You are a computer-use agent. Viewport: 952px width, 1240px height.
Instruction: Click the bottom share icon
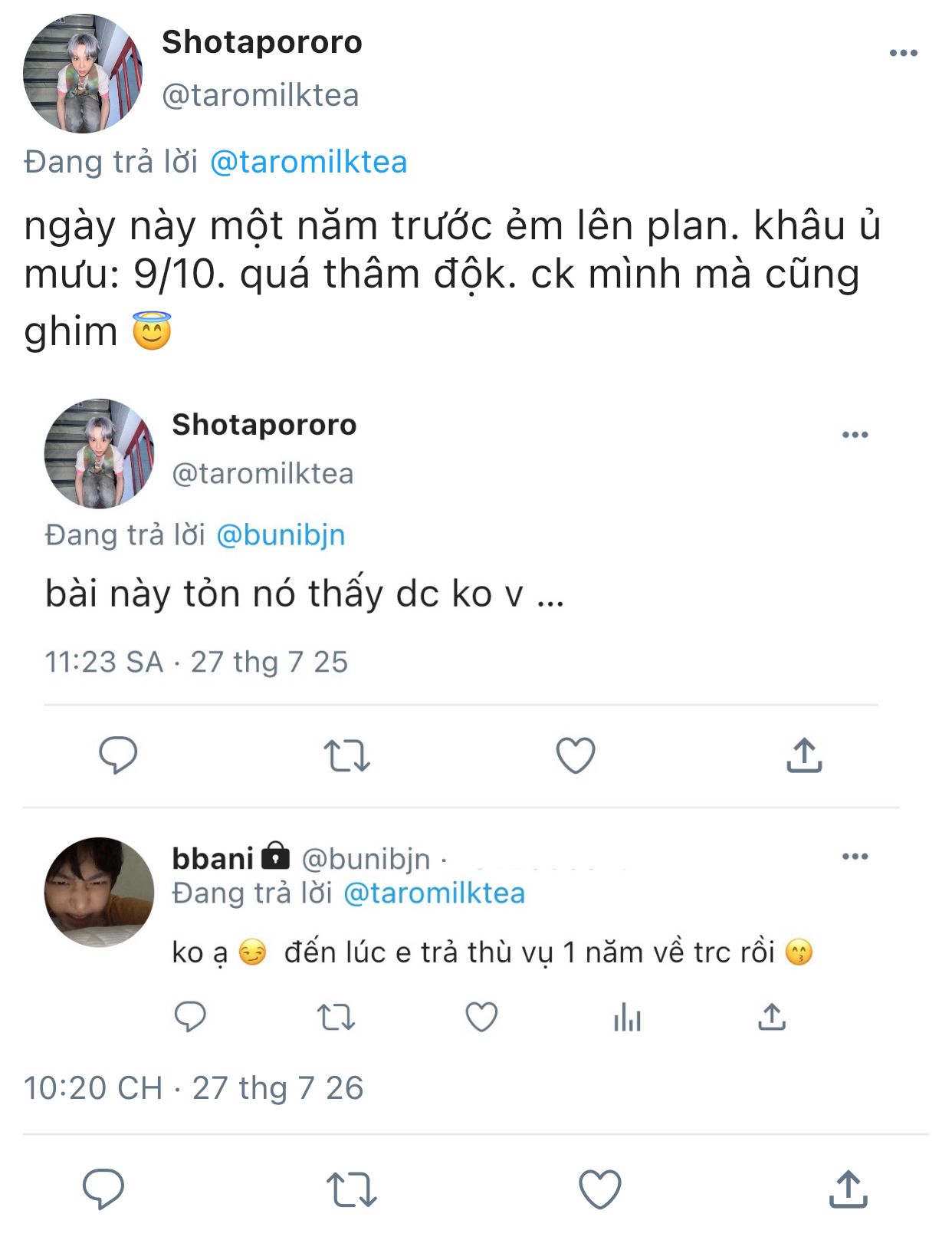point(848,1189)
